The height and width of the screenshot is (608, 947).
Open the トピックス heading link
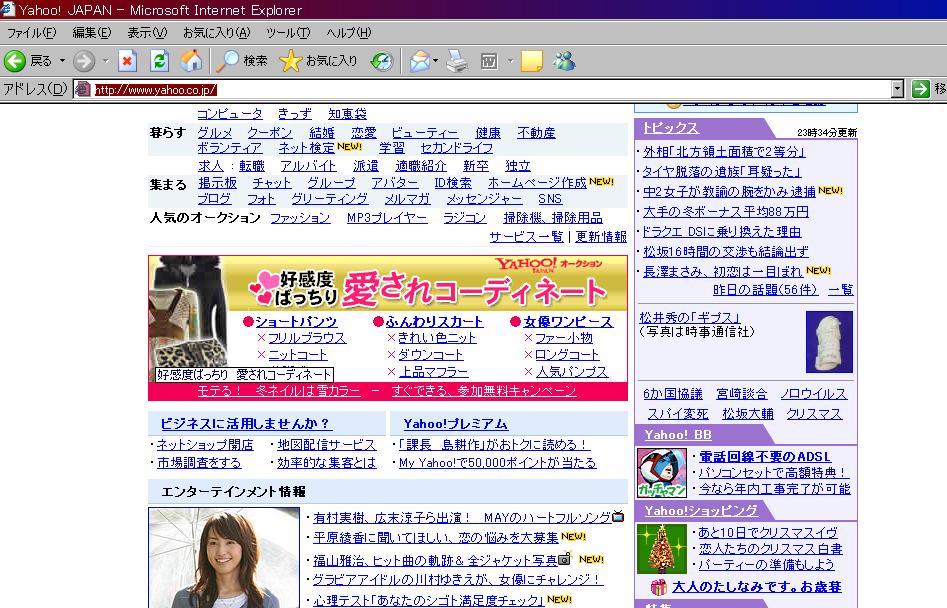pos(670,128)
